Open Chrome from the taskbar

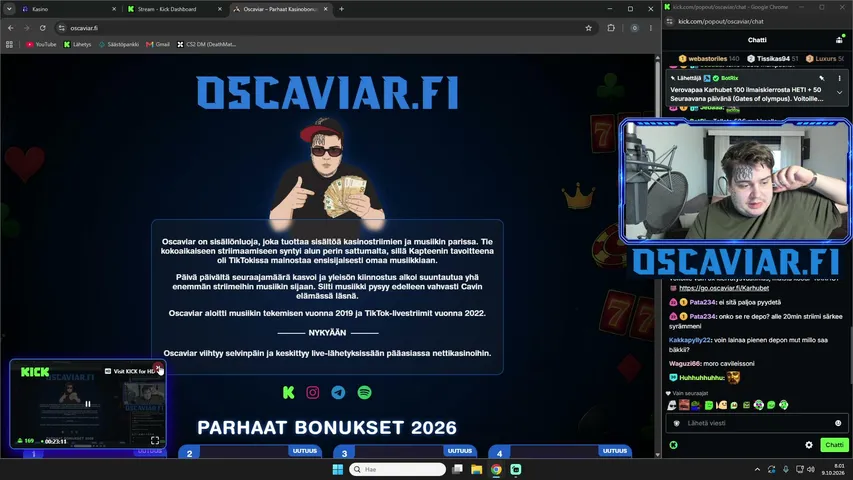(496, 469)
